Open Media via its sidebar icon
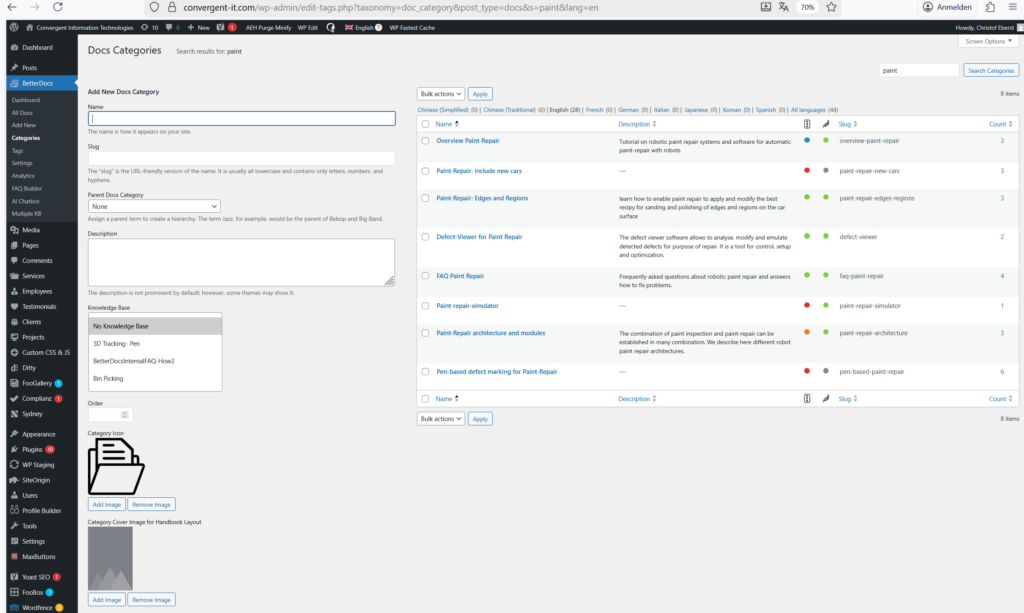 (x=13, y=229)
